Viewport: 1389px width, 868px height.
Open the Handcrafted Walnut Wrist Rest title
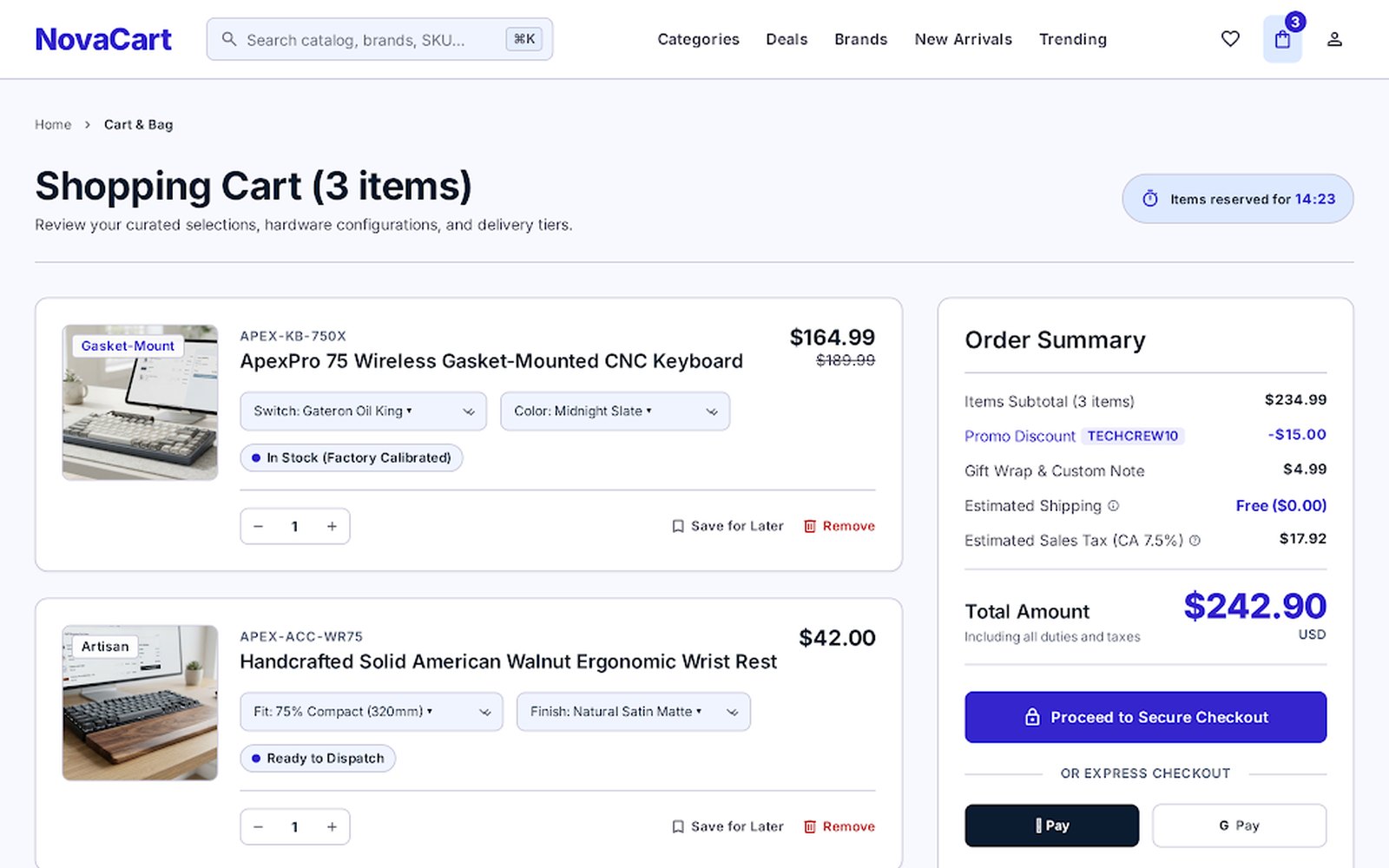(508, 661)
